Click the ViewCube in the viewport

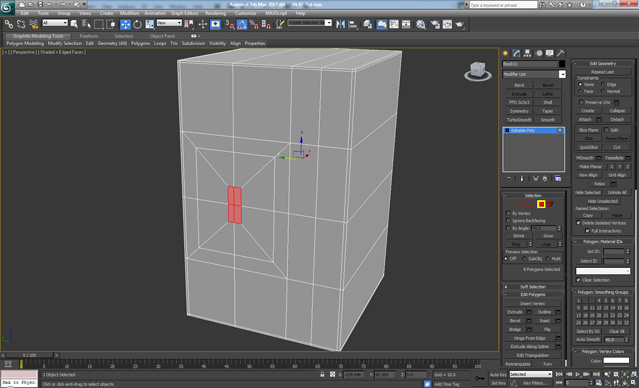(478, 71)
